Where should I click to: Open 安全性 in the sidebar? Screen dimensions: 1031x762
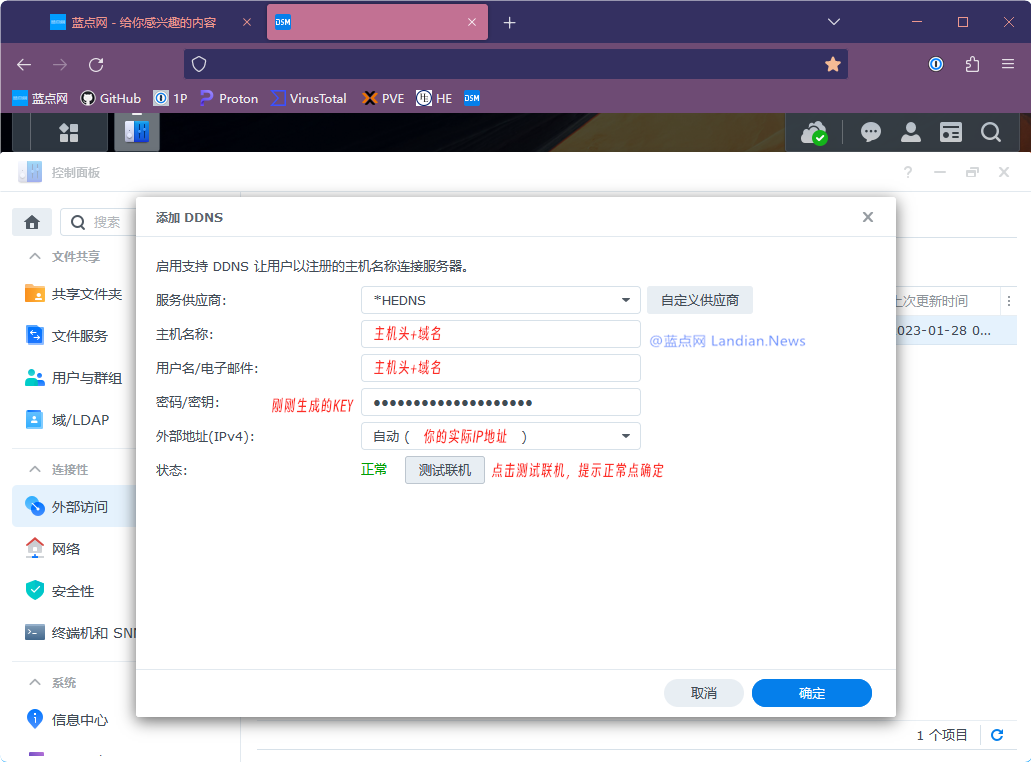tap(73, 591)
